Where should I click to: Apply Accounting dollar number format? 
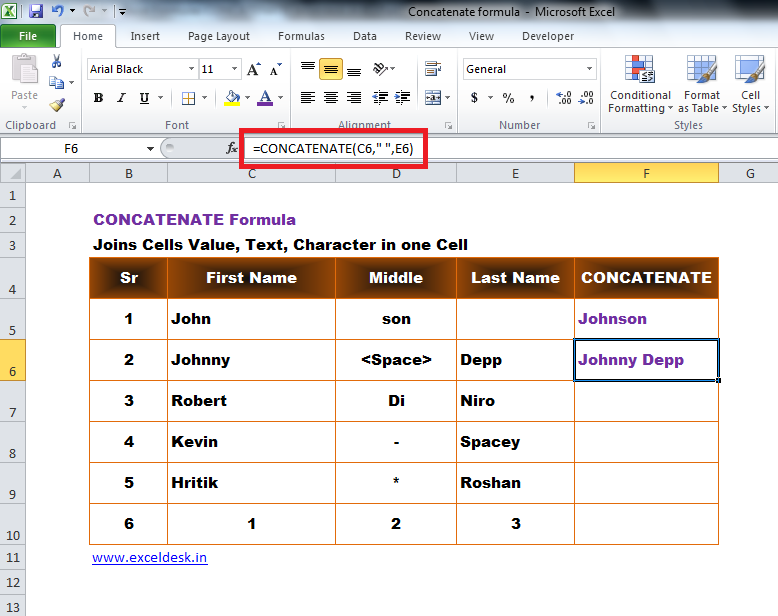click(474, 98)
